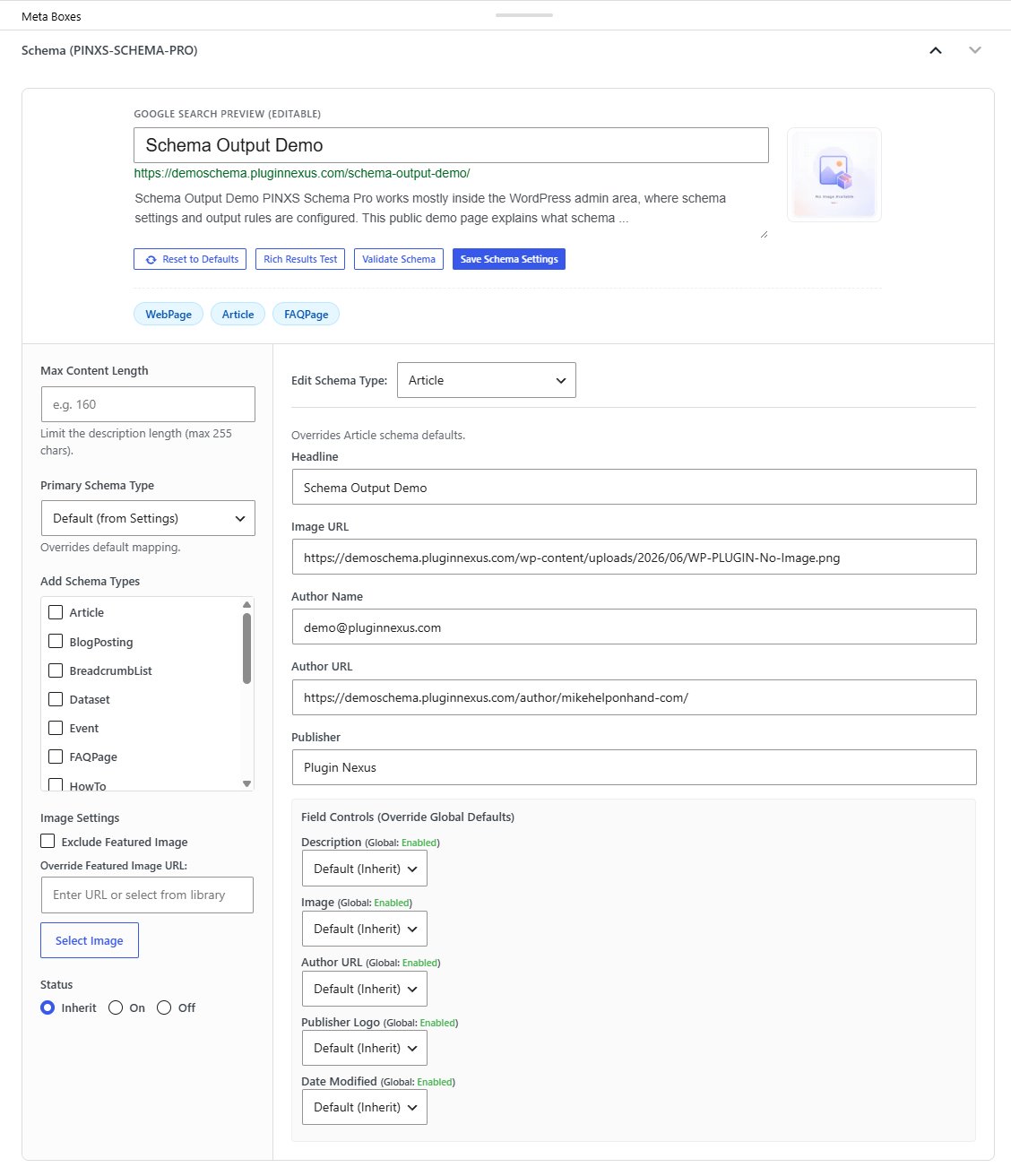Collapse the Schema panel with up chevron

(x=936, y=50)
